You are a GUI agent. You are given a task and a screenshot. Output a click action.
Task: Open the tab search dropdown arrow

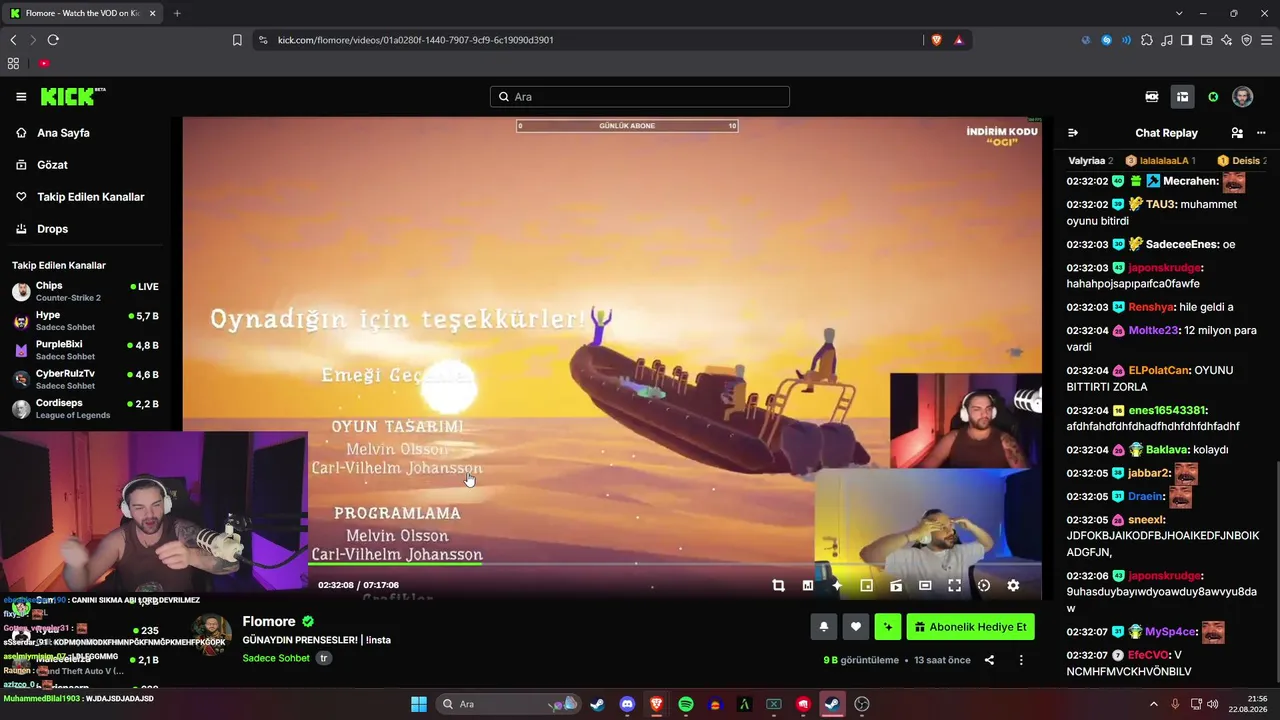(x=1179, y=13)
